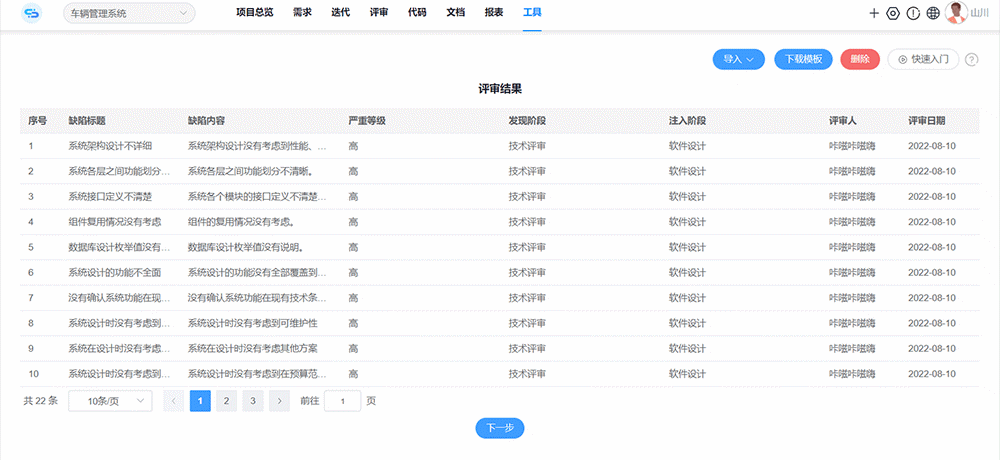1000x460 pixels.
Task: Select row 组件复用情况没有考虑
Action: coord(499,222)
